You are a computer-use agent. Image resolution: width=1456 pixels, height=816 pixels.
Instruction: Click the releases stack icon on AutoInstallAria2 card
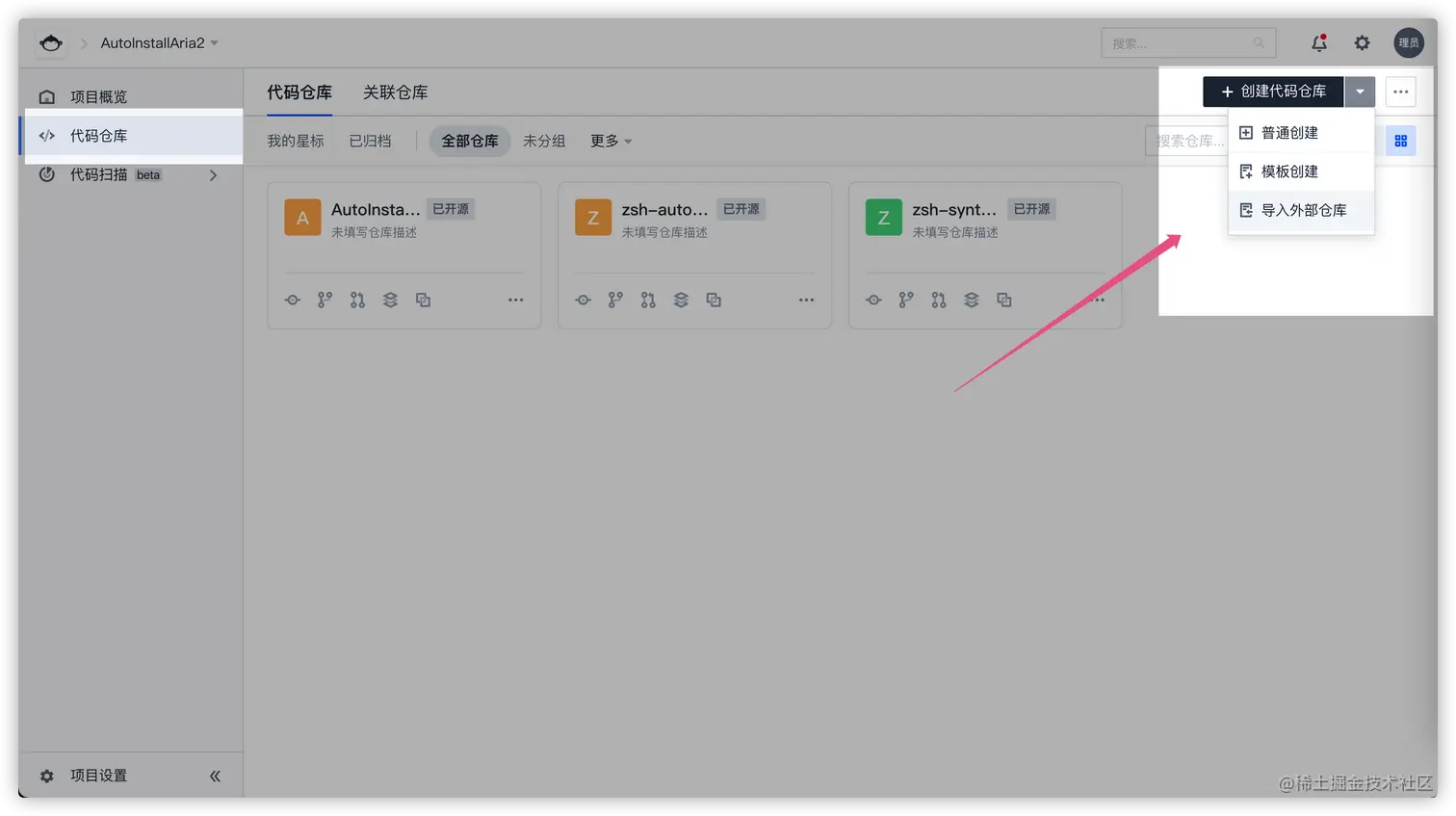(x=390, y=300)
